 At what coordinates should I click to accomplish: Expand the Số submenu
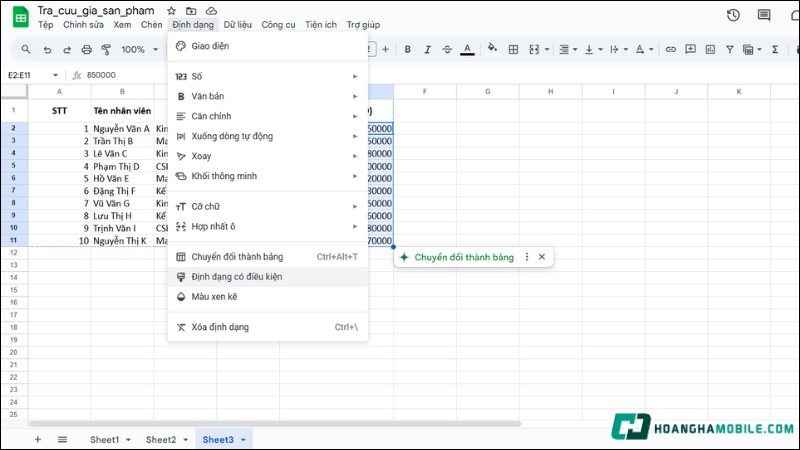[267, 76]
